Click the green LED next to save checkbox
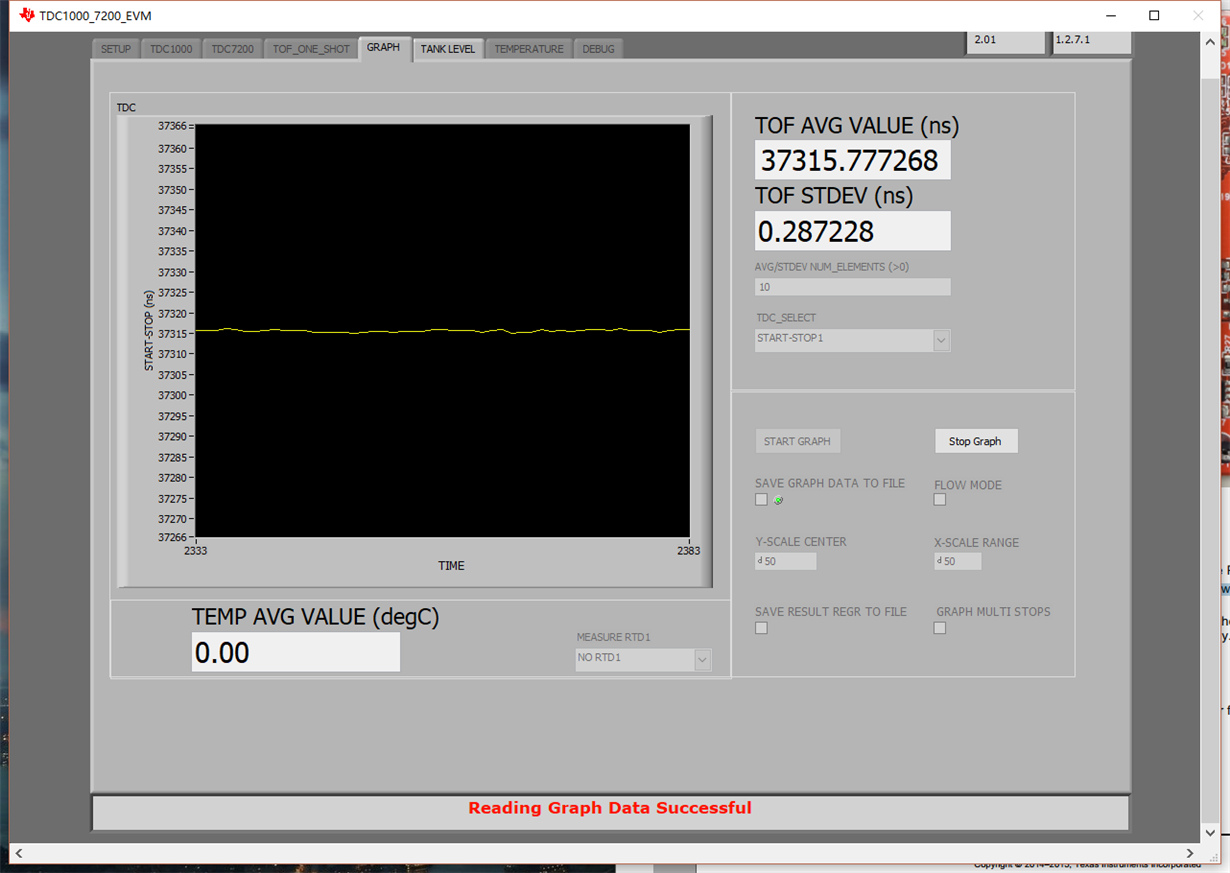 point(779,500)
